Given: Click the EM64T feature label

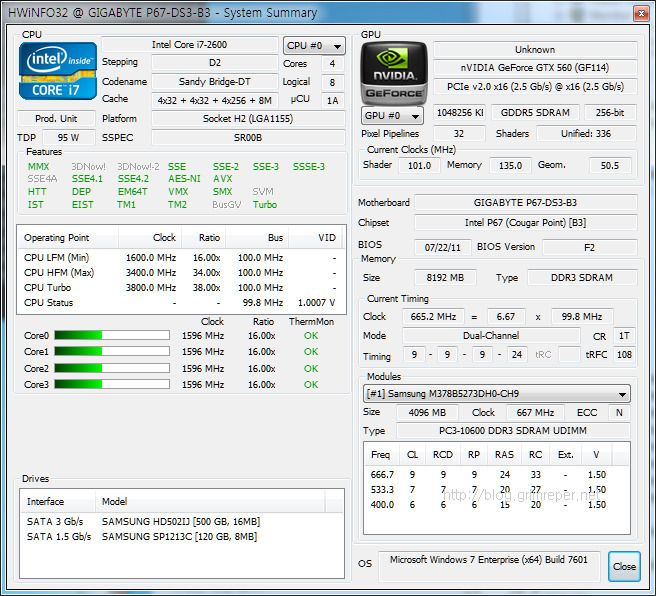Looking at the screenshot, I should [x=133, y=192].
